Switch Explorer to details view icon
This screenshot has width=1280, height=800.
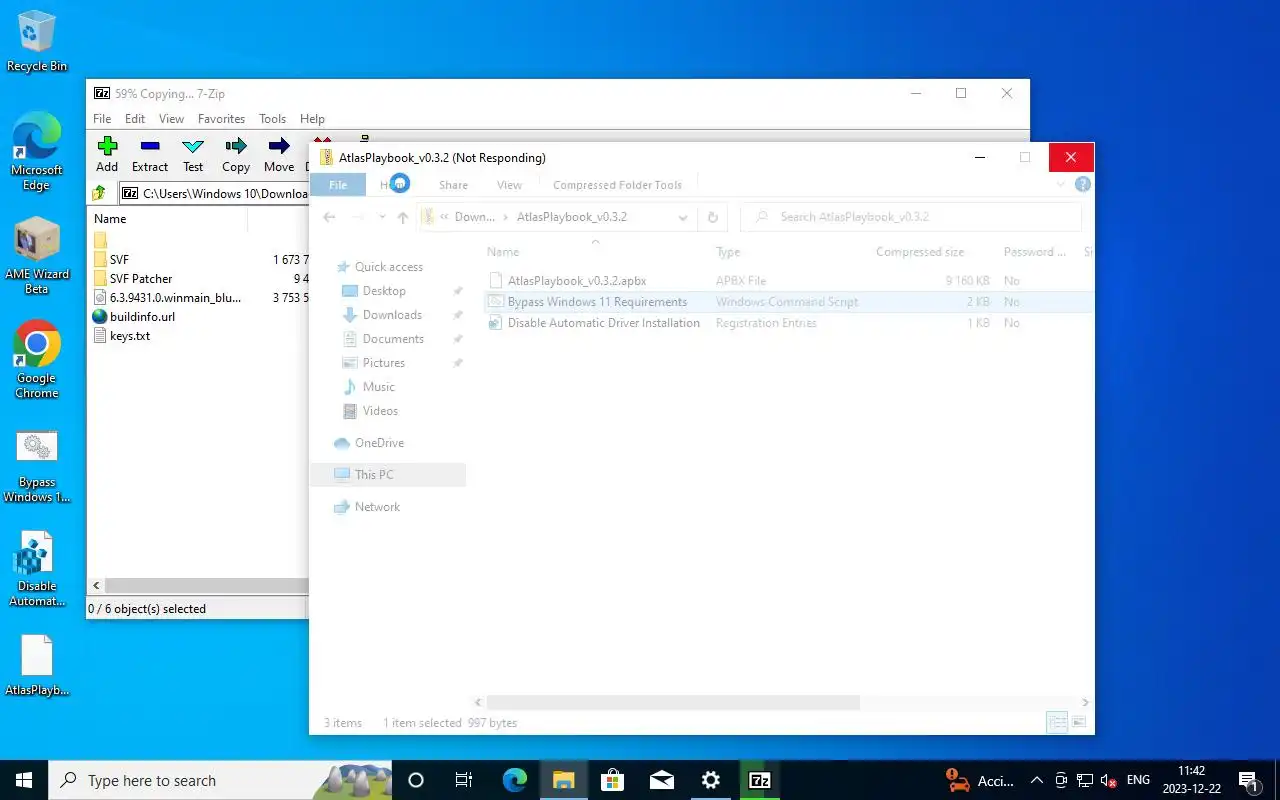click(1056, 722)
